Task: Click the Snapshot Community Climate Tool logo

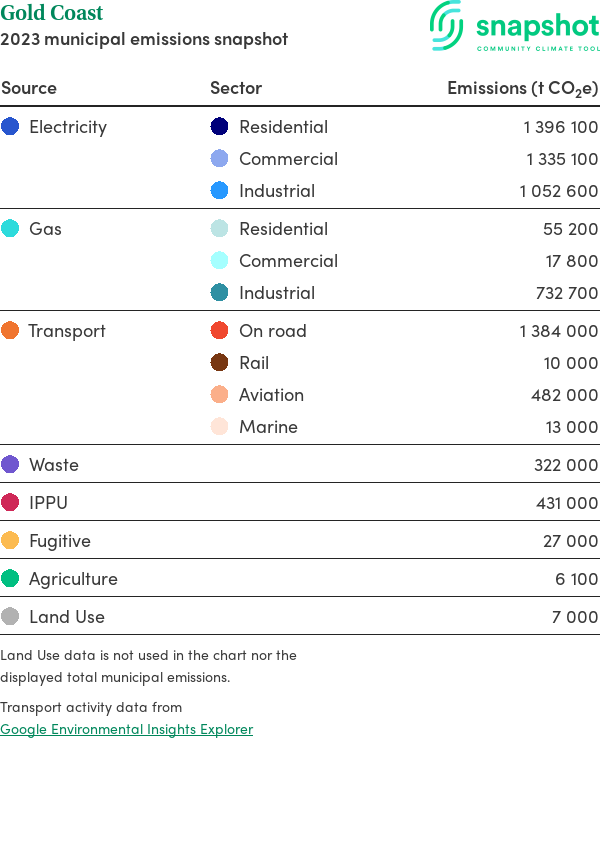Action: [514, 27]
